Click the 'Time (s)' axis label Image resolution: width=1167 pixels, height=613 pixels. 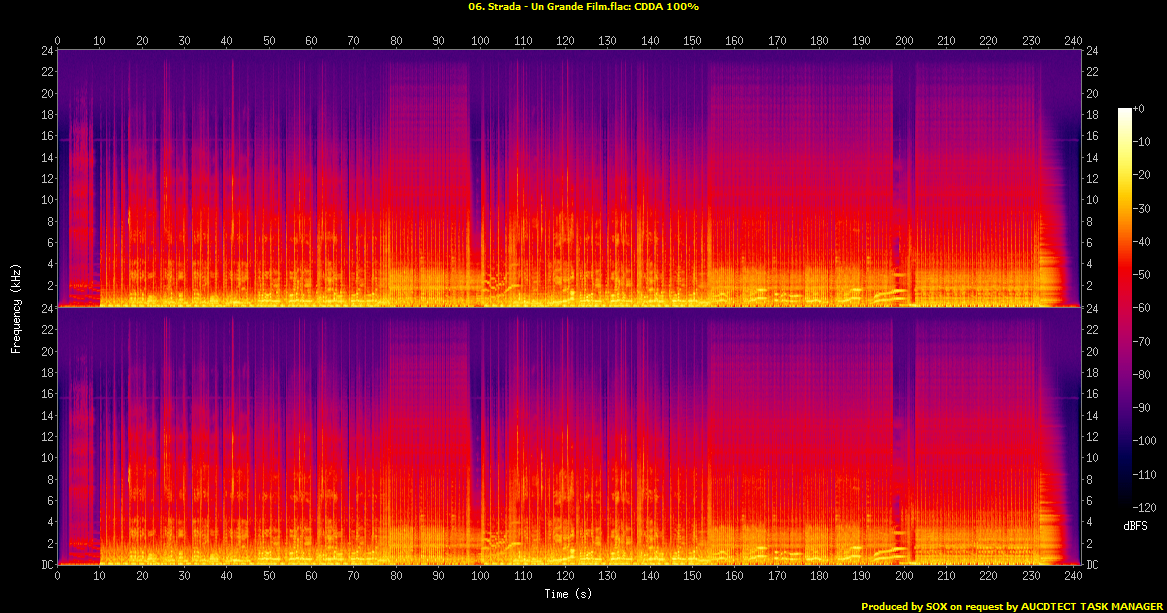pyautogui.click(x=568, y=594)
